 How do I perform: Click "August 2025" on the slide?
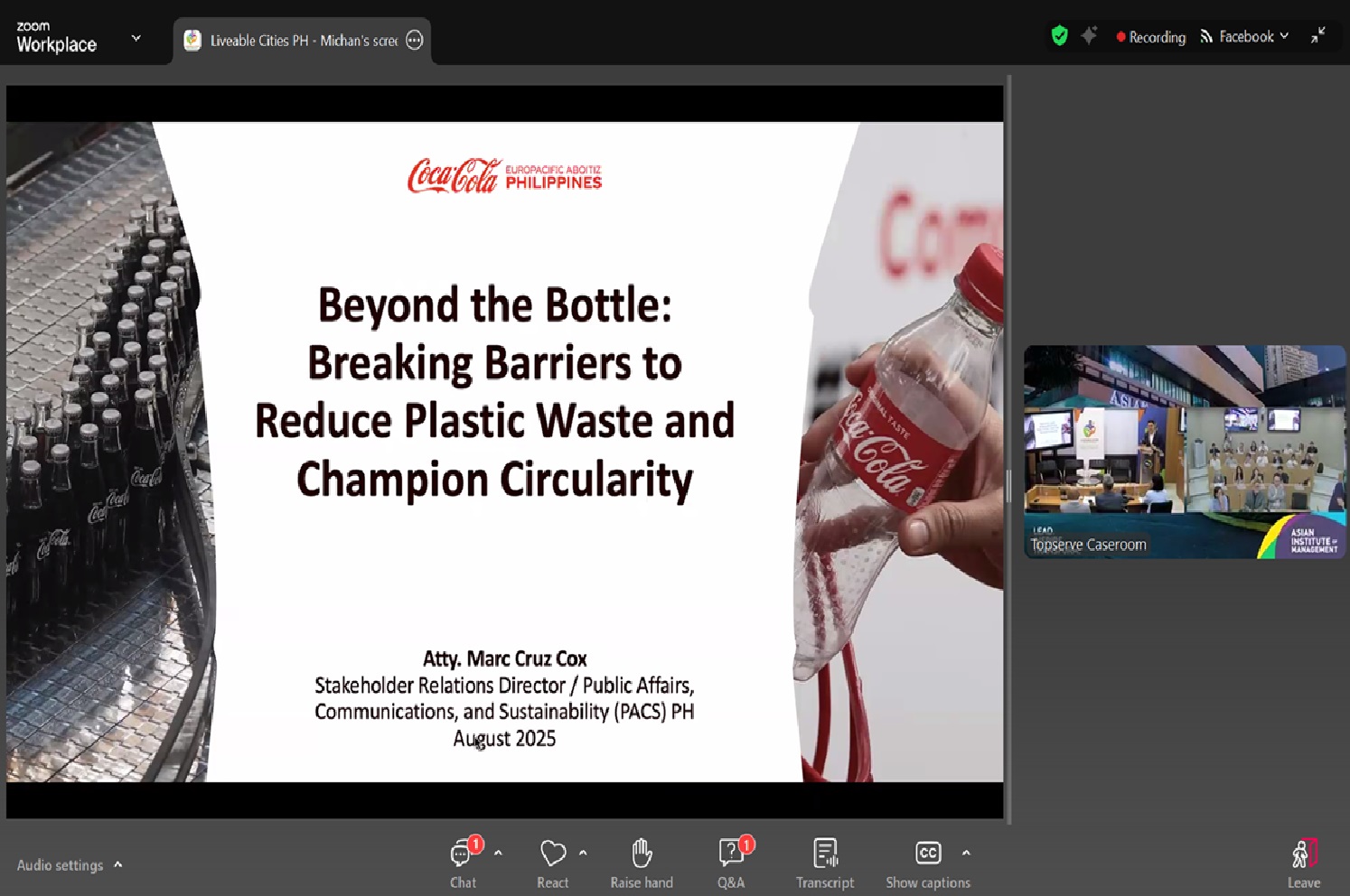504,738
